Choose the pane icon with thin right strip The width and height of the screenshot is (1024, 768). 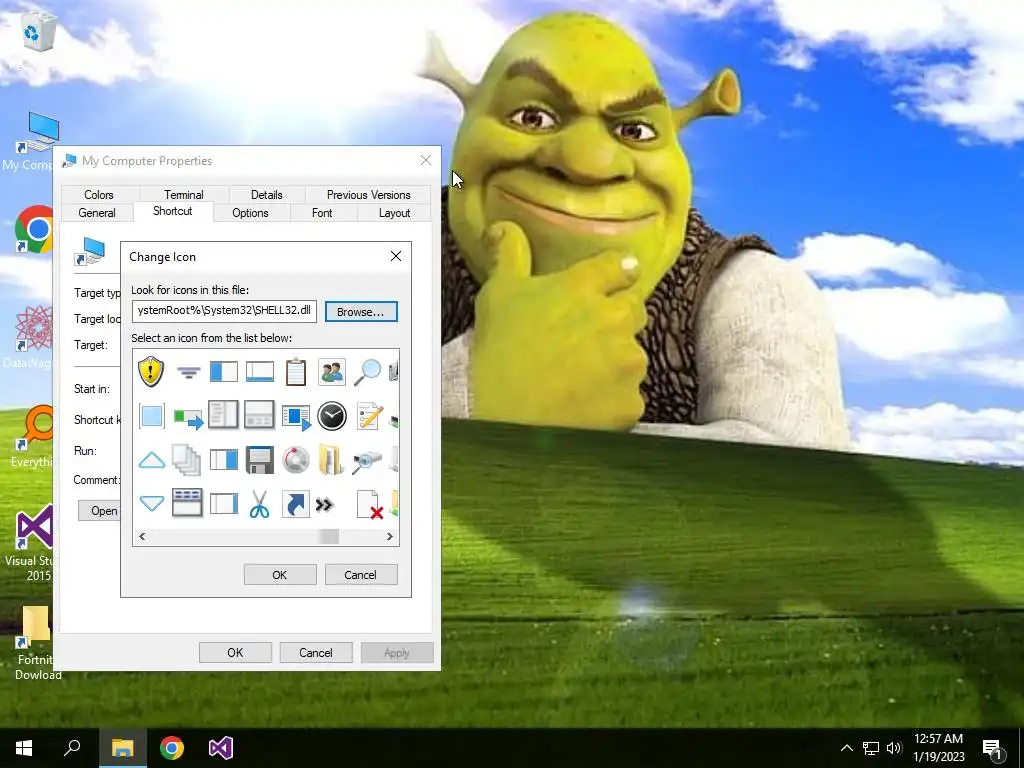pos(223,504)
